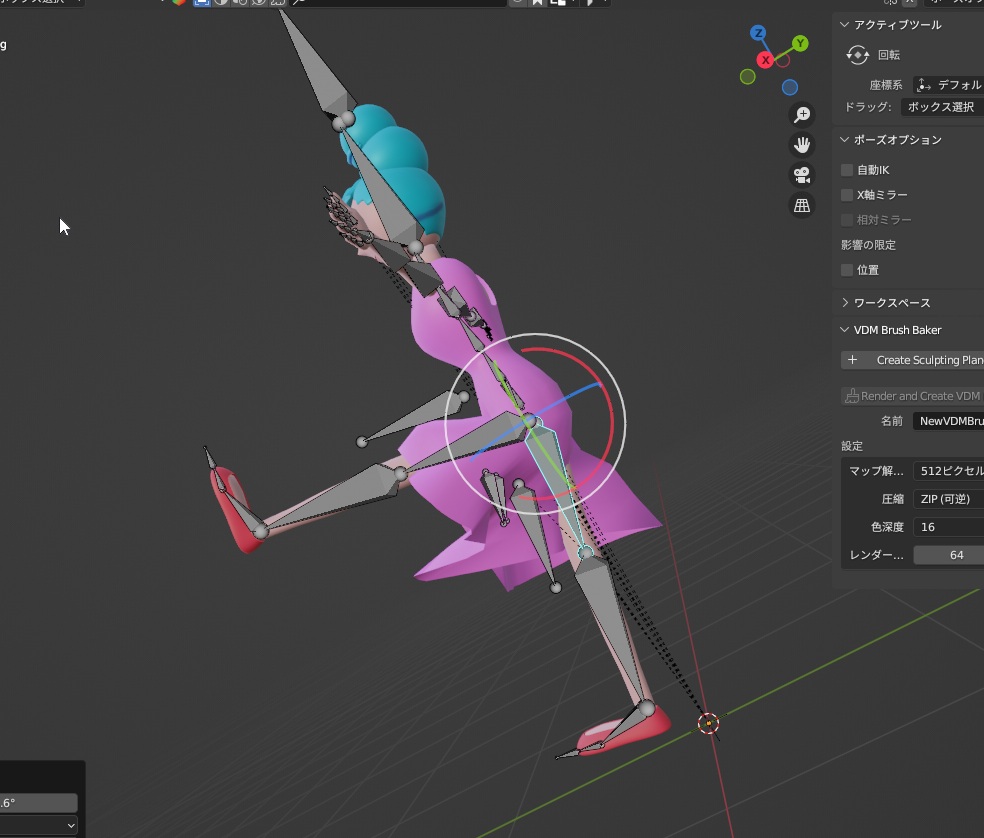Expand the ワークスペース panel
Viewport: 984px width, 838px height.
click(892, 303)
